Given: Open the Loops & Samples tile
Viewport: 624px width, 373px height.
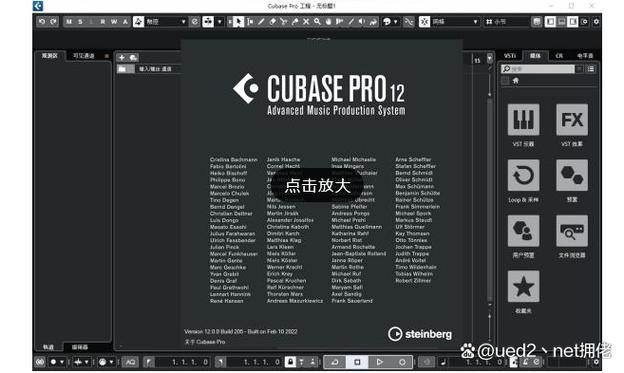Looking at the screenshot, I should (523, 175).
